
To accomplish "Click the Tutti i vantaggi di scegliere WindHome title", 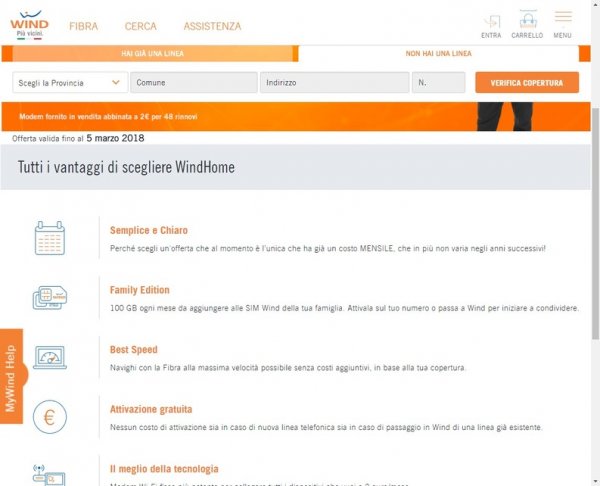I will coord(126,167).
